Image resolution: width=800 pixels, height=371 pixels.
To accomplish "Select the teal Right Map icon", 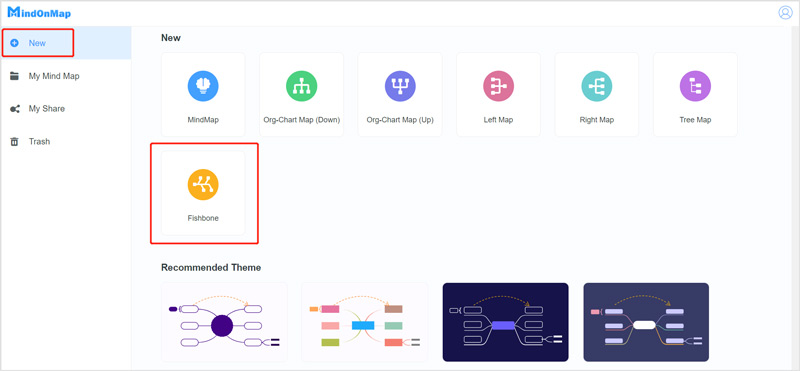I will click(x=596, y=86).
